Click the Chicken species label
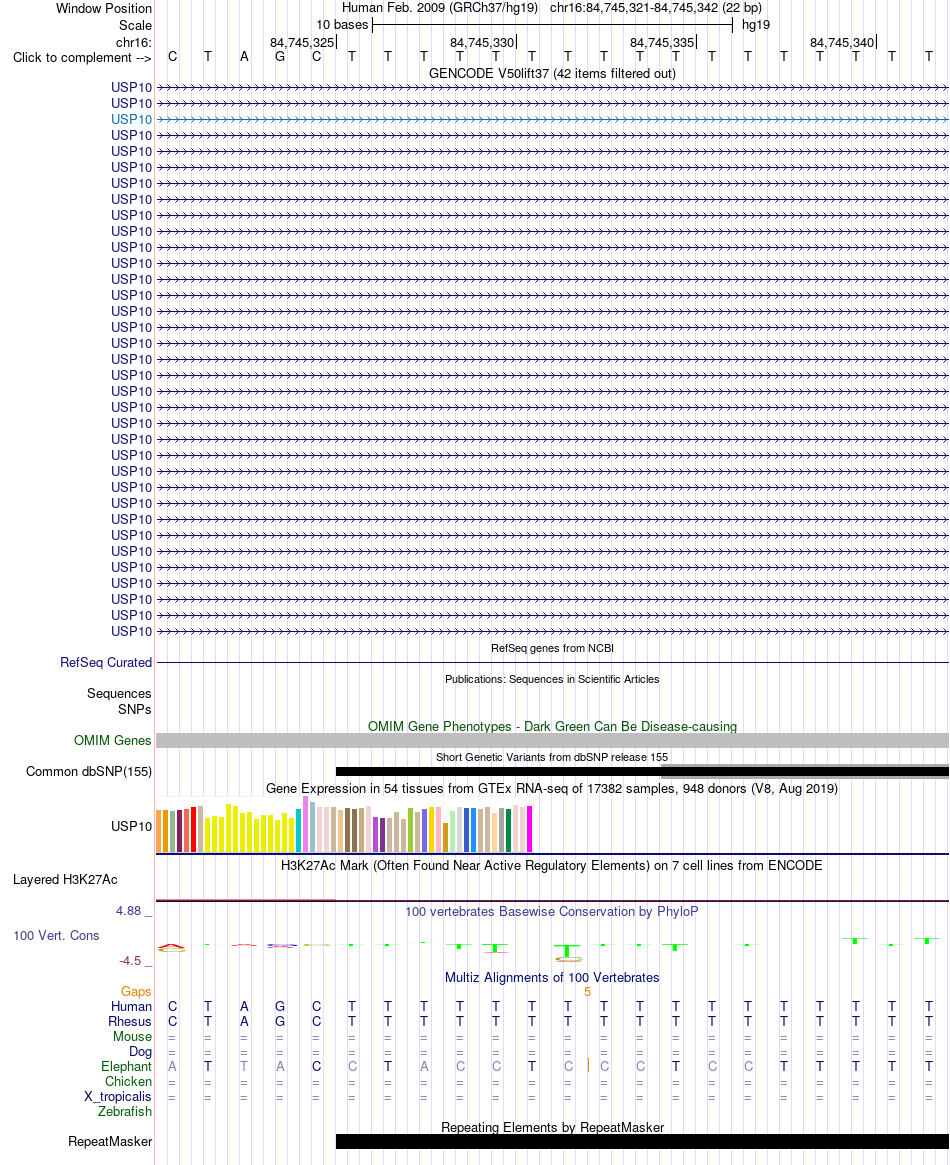 coord(128,1082)
